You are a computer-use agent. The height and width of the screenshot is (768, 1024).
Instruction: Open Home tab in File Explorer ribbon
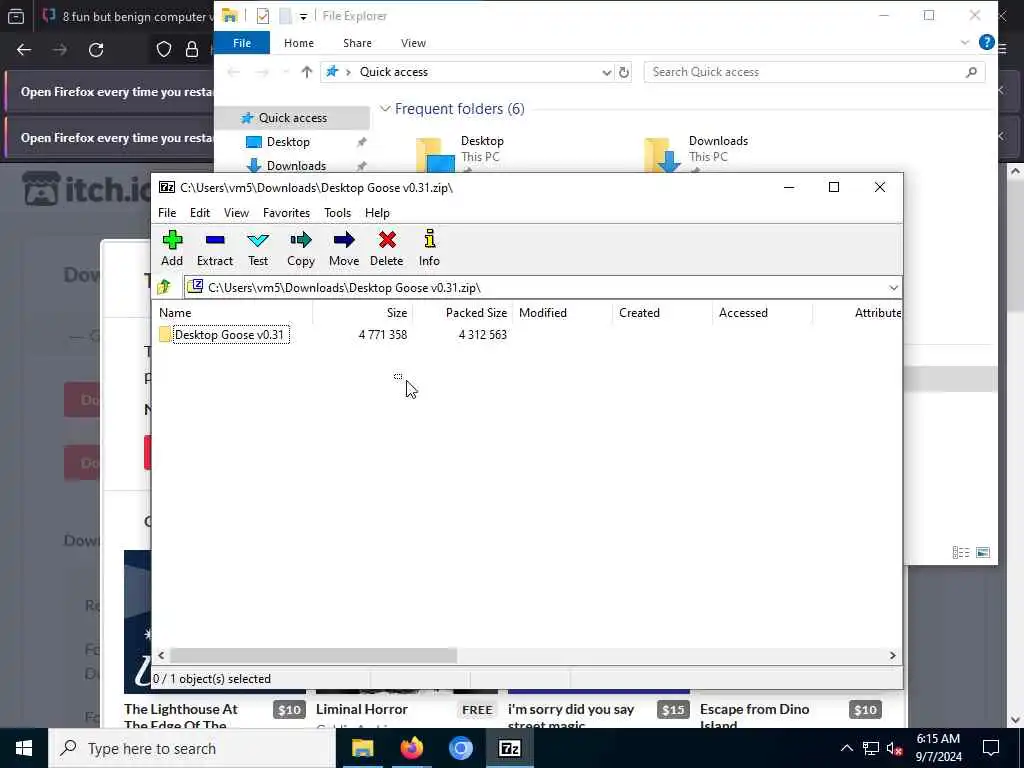[298, 43]
